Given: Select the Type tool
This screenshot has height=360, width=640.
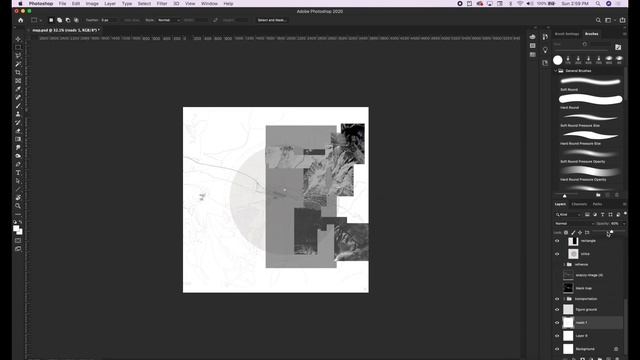Looking at the screenshot, I should [18, 173].
